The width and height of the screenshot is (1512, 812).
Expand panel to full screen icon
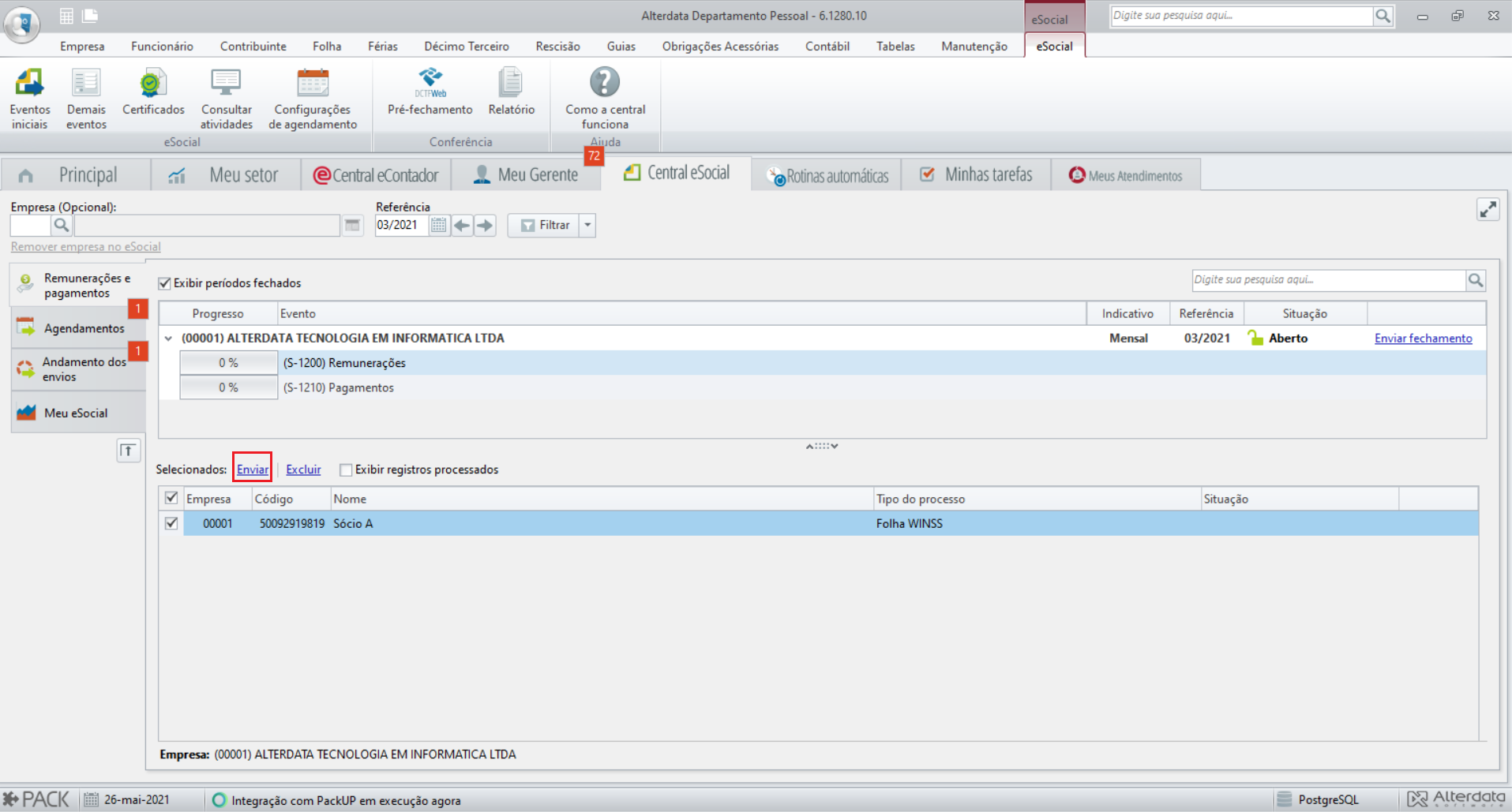pyautogui.click(x=1488, y=209)
